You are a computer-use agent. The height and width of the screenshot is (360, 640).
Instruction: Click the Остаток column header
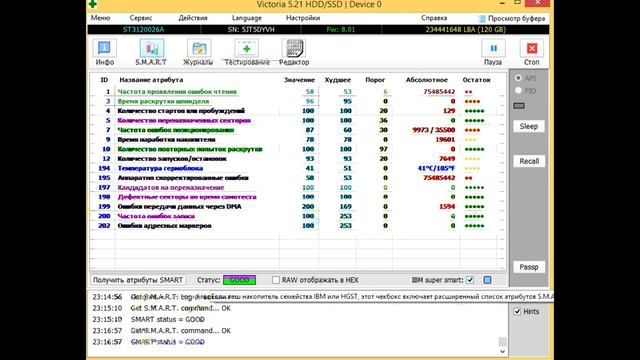point(476,80)
